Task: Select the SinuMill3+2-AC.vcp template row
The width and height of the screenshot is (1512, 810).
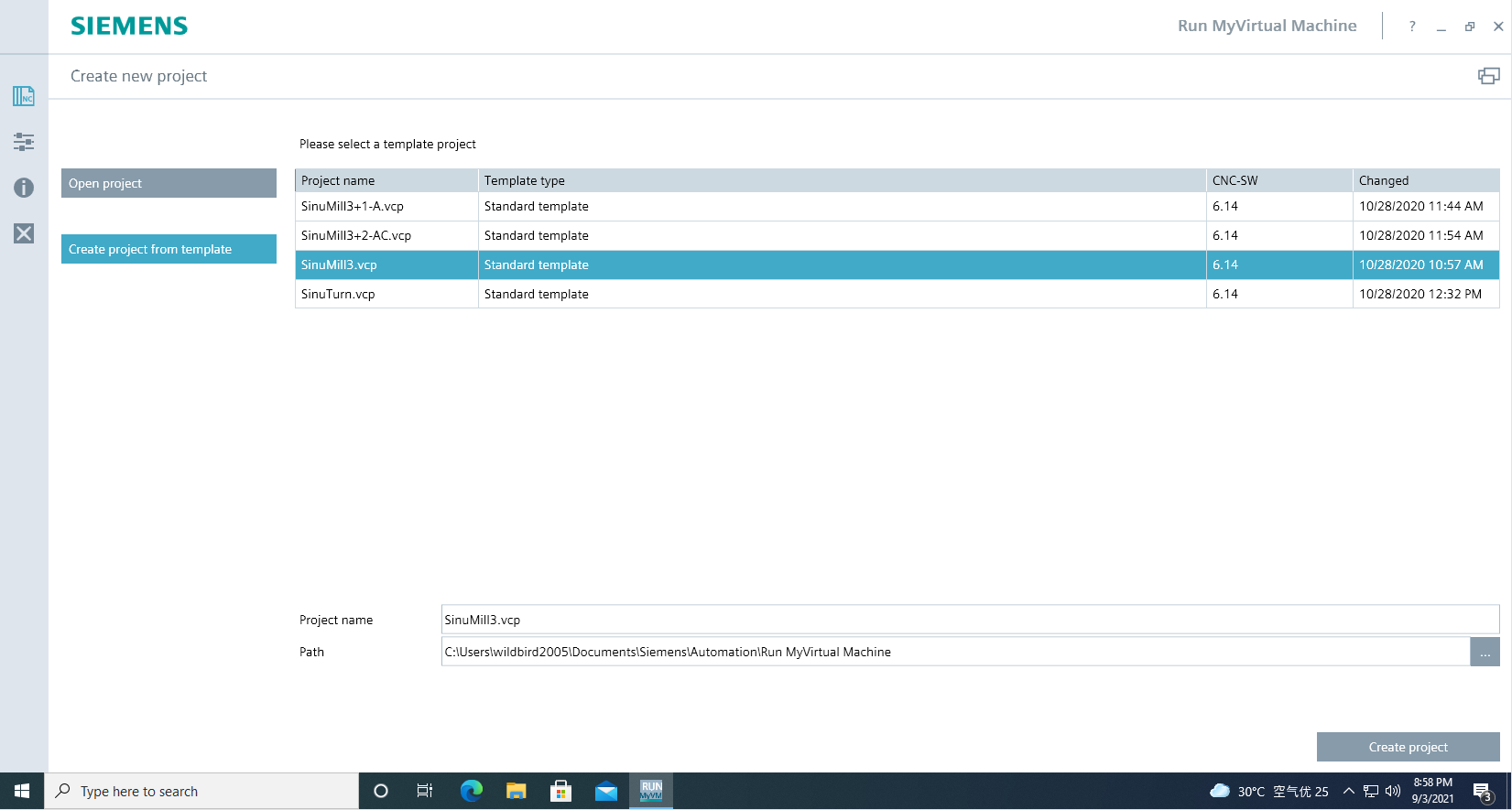Action: [x=897, y=235]
